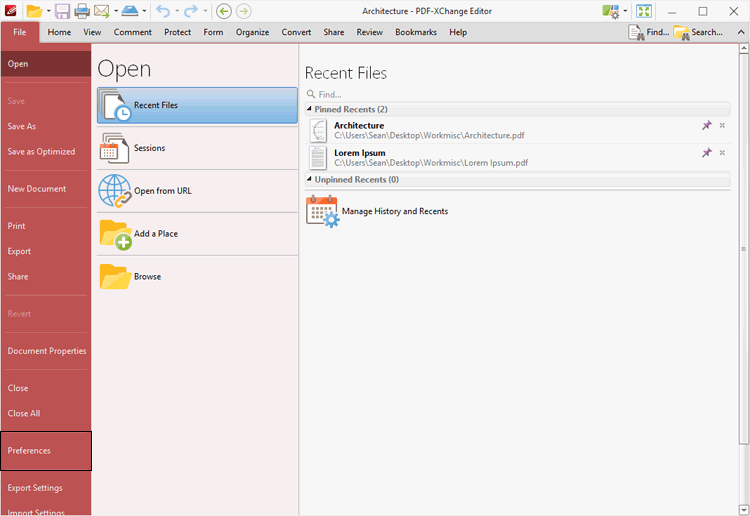Select Export Settings in the sidebar
Viewport: 750px width, 516px height.
click(46, 488)
